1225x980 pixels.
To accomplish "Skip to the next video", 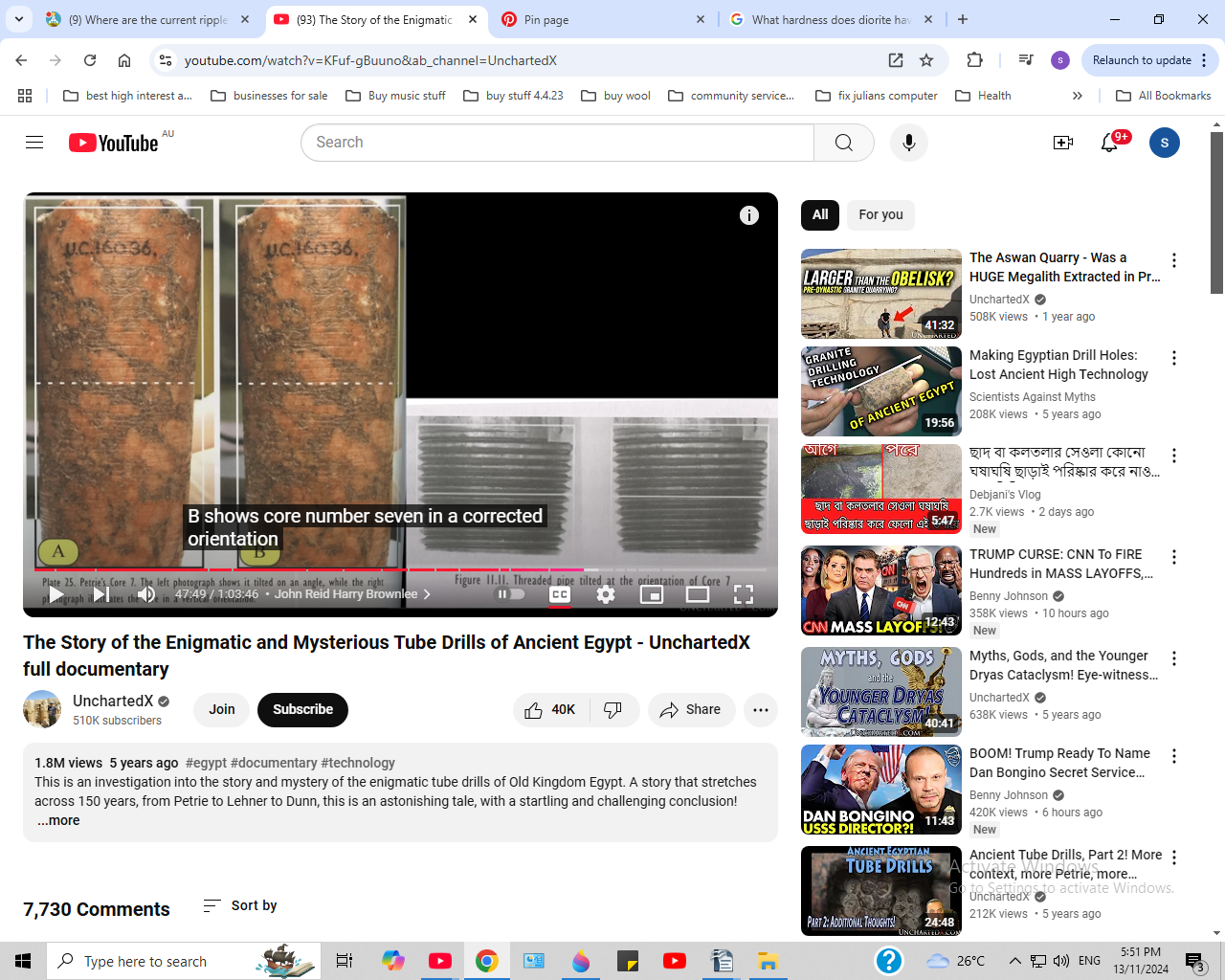I will 100,594.
